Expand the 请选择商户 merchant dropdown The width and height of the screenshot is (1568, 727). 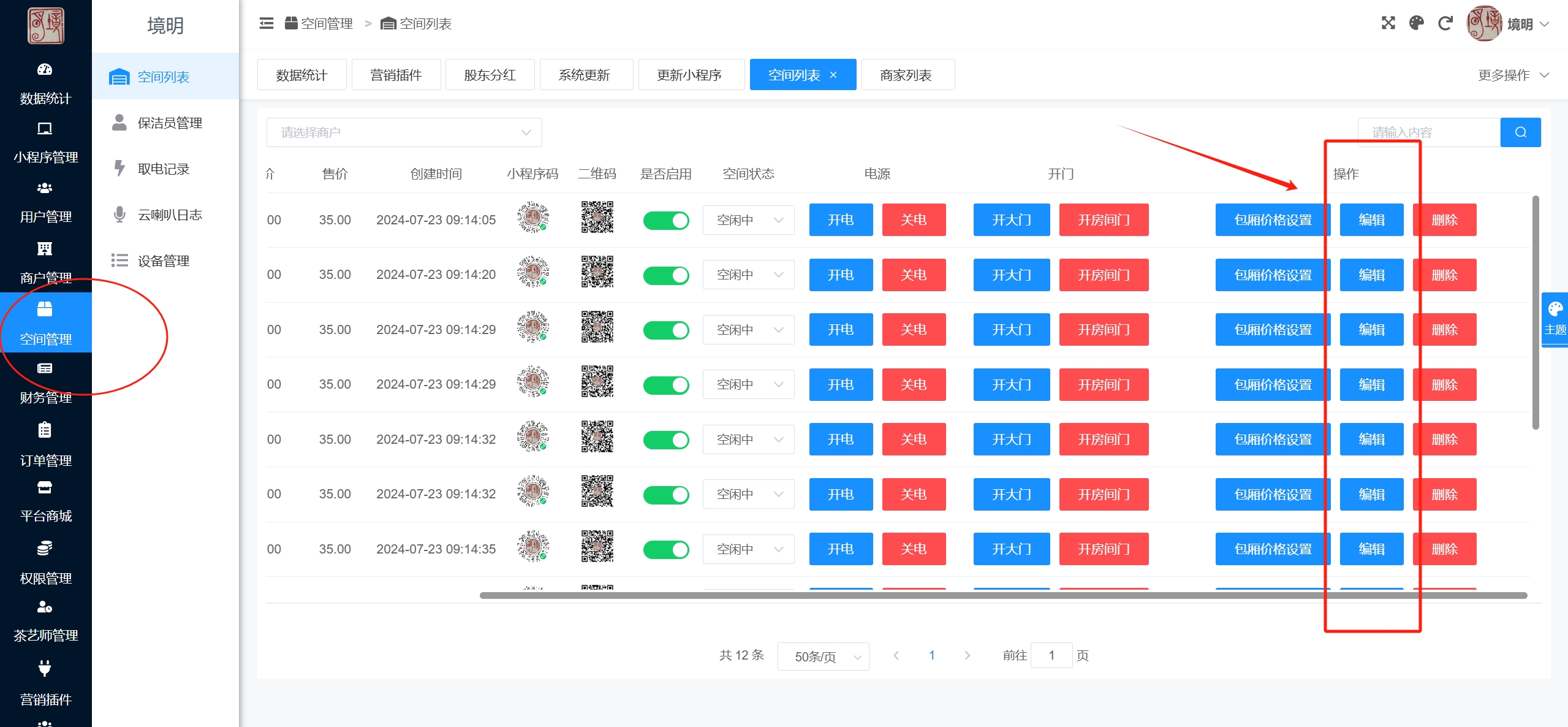click(404, 132)
